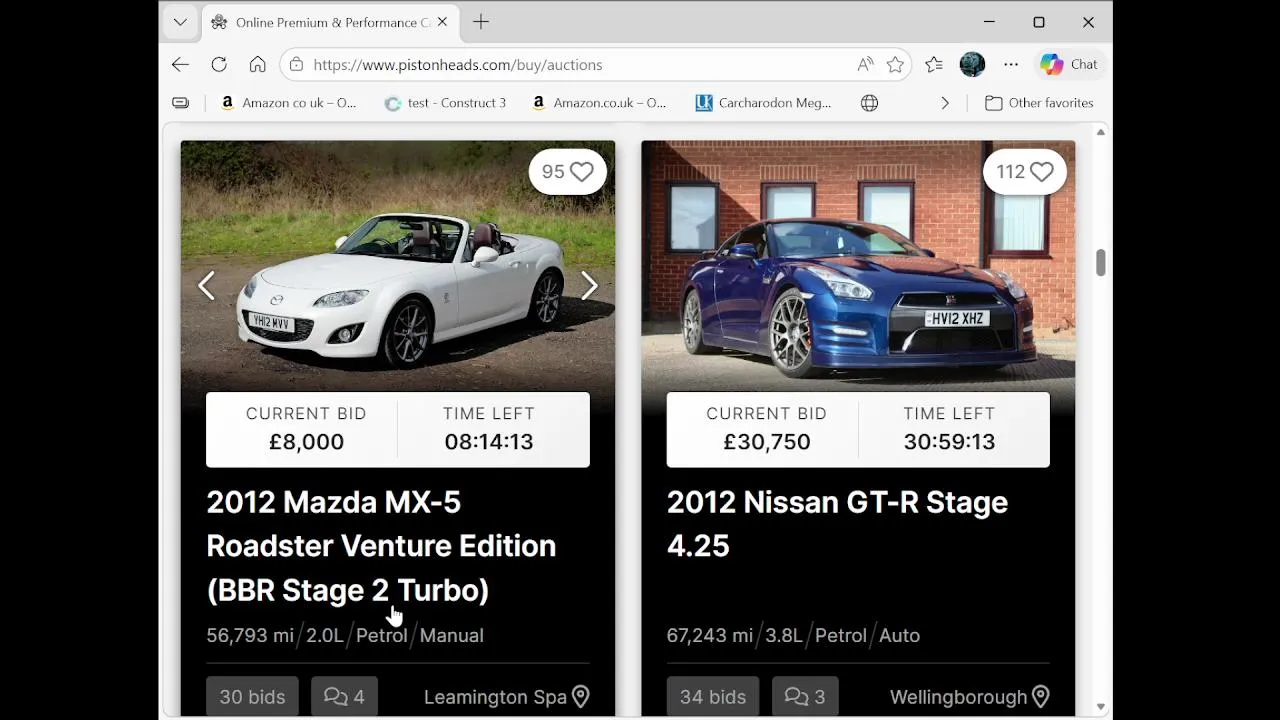This screenshot has width=1280, height=720.
Task: Select the Online Premium & Performance tab
Action: click(x=330, y=22)
